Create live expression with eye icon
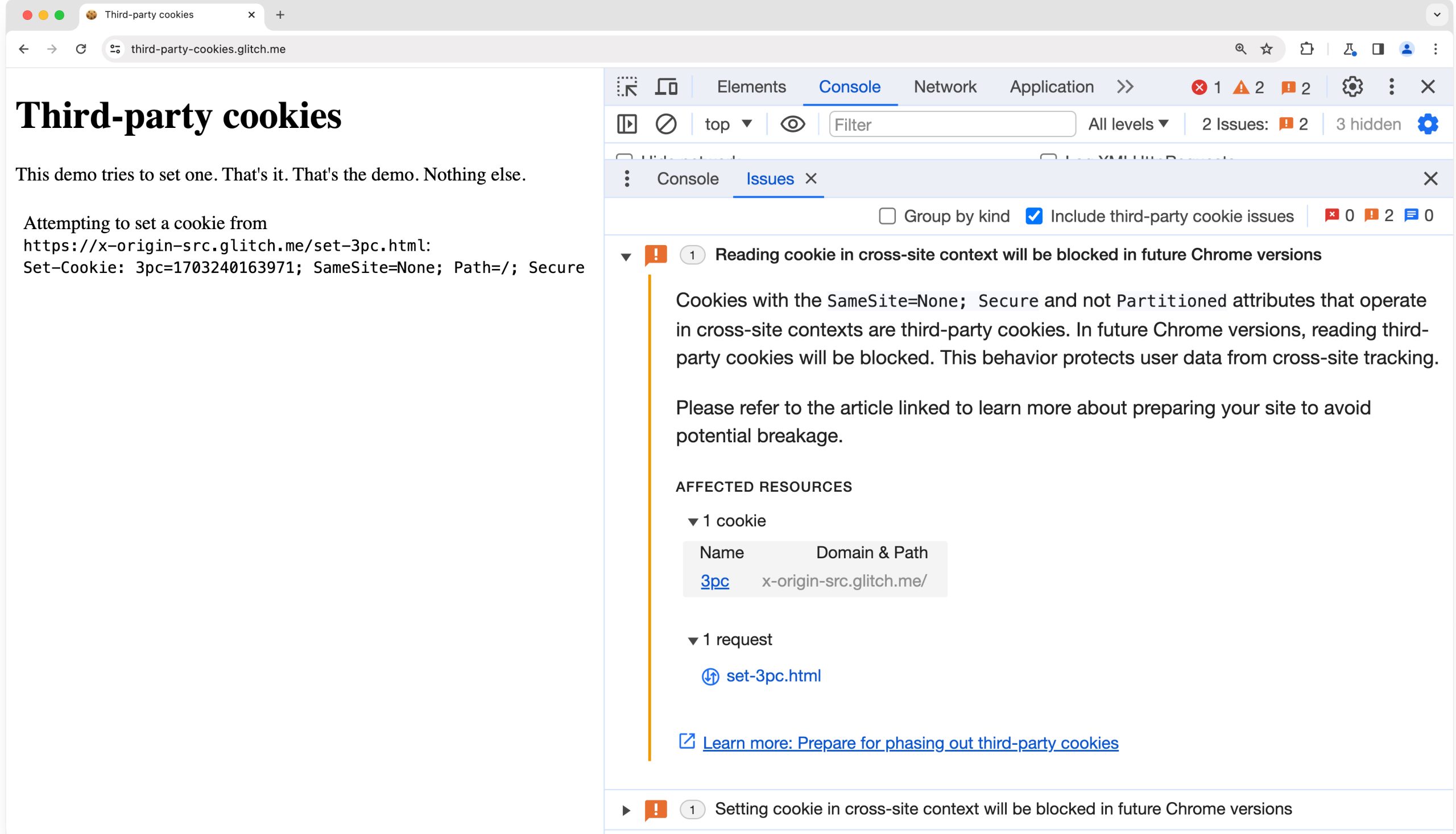The image size is (1456, 834). click(792, 125)
